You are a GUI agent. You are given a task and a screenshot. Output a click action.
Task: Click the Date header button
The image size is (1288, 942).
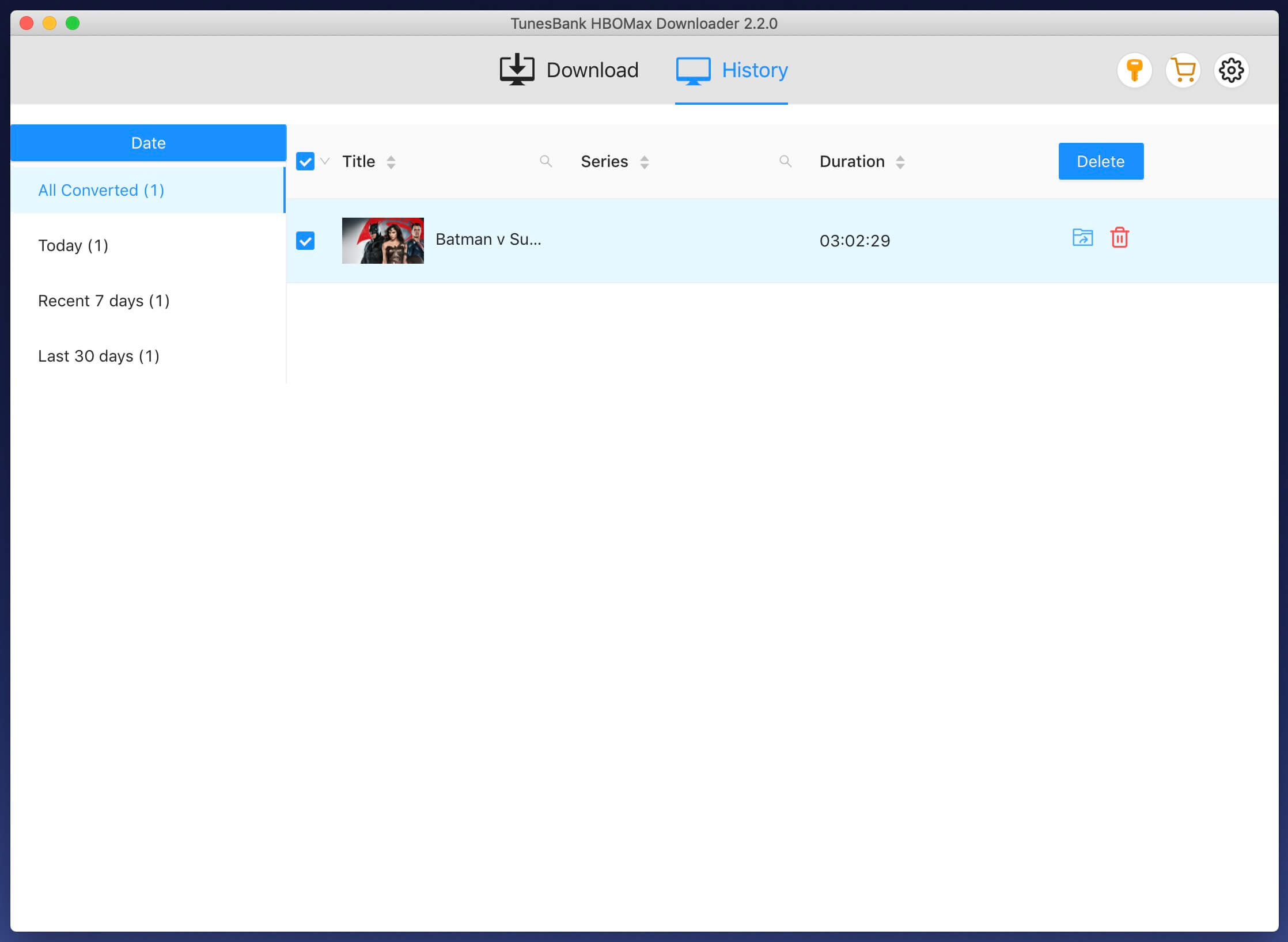click(148, 143)
